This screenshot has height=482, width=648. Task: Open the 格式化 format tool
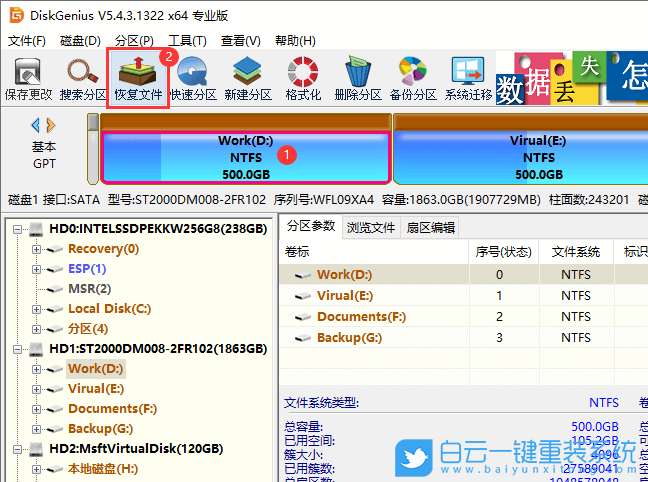pos(303,79)
